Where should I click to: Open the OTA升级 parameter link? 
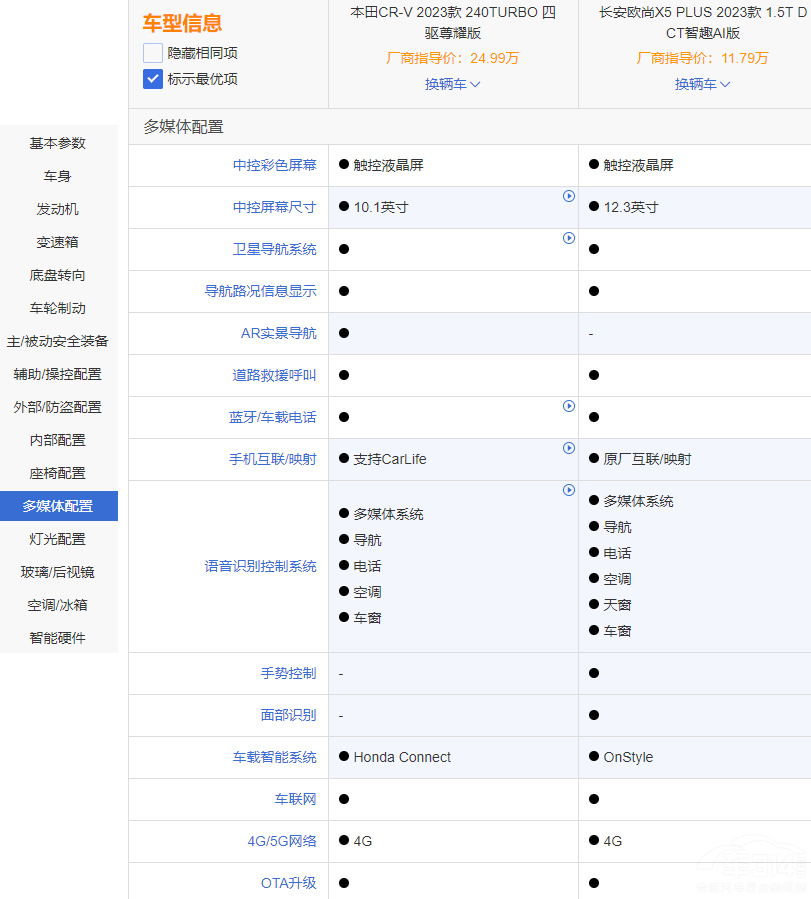pos(288,883)
